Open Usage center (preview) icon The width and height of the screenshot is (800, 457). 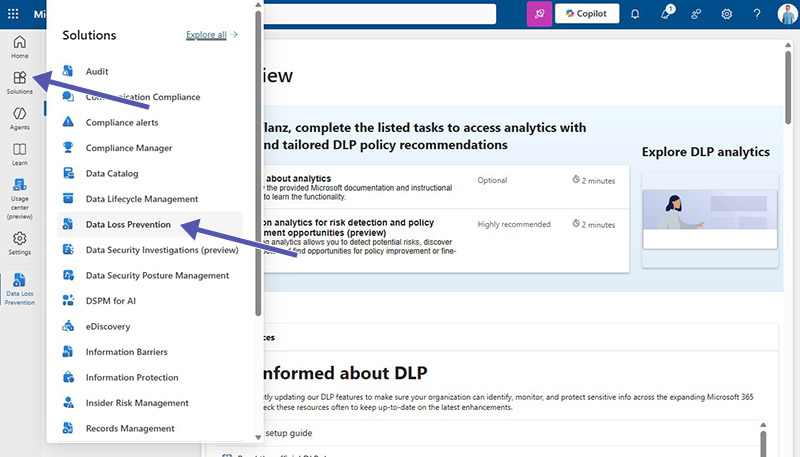[x=19, y=185]
